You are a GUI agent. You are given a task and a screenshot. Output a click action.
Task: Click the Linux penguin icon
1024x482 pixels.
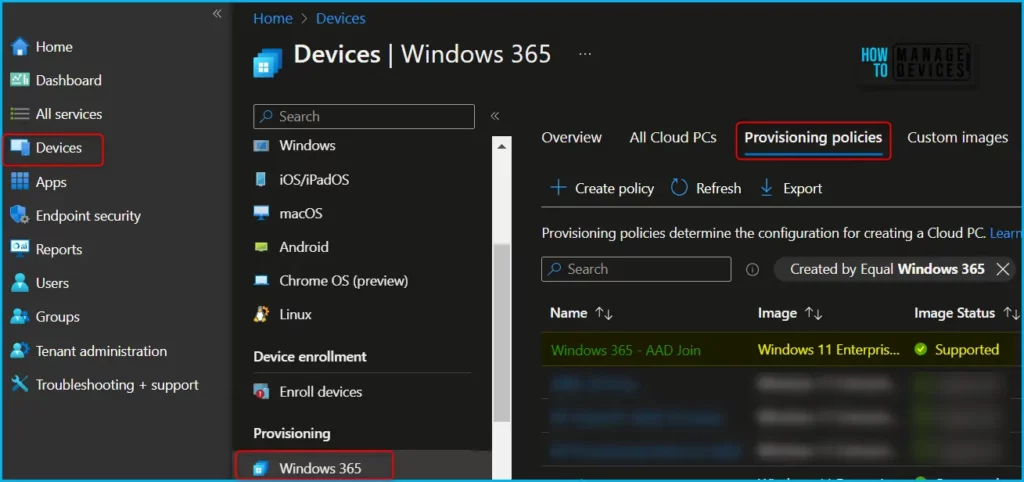(x=261, y=314)
